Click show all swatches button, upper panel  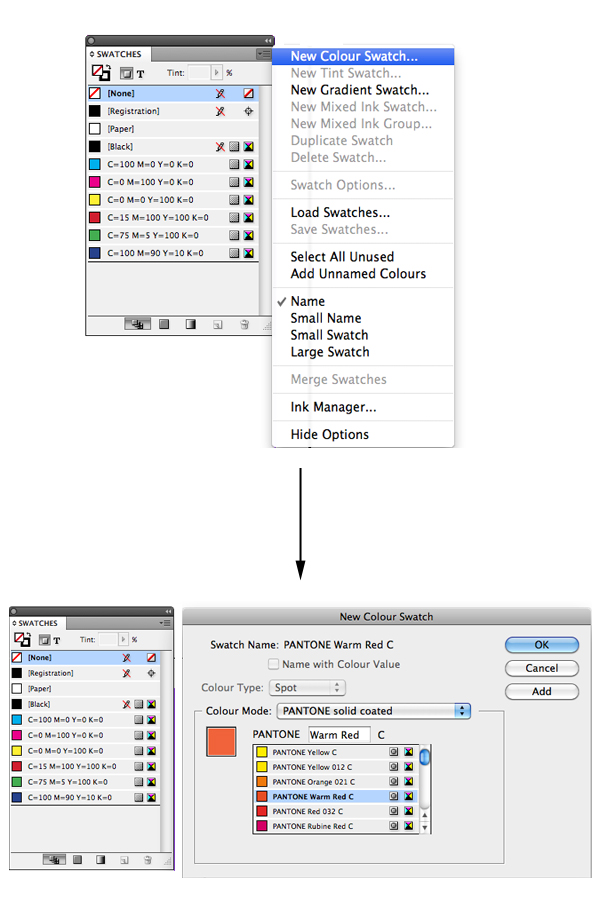(x=137, y=324)
